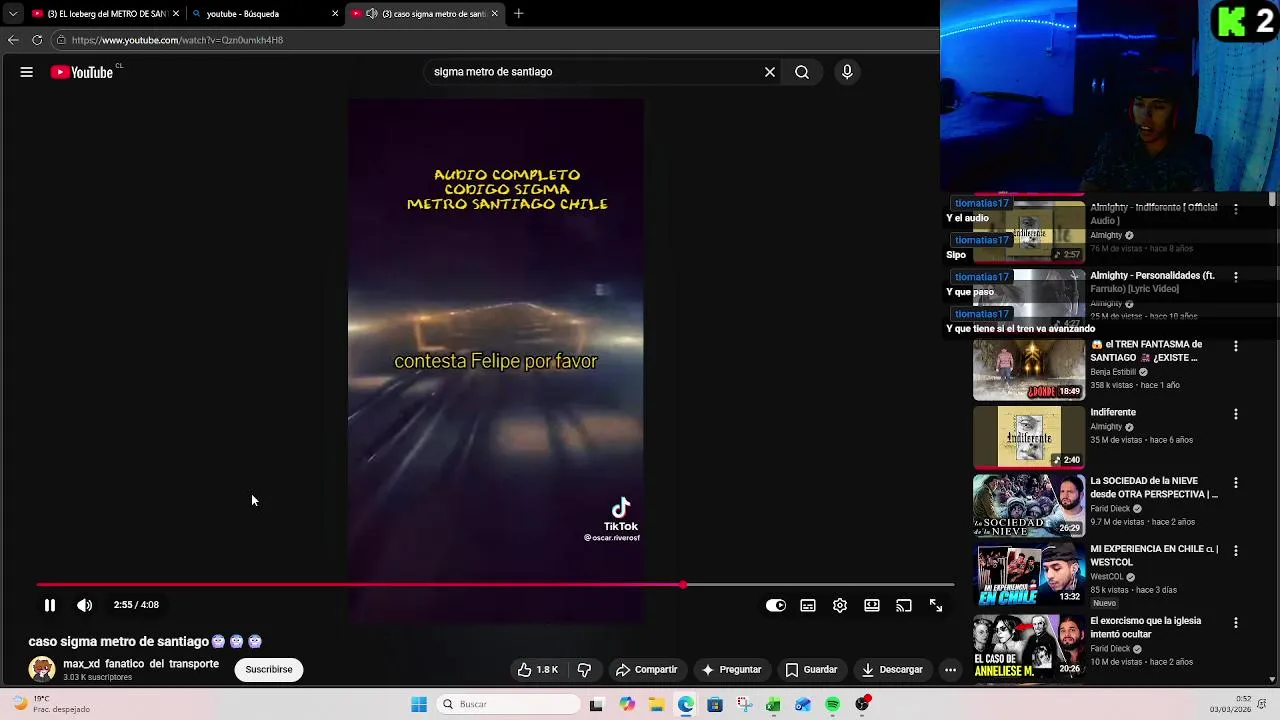
Task: Seek on the red video progress bar
Action: click(495, 584)
